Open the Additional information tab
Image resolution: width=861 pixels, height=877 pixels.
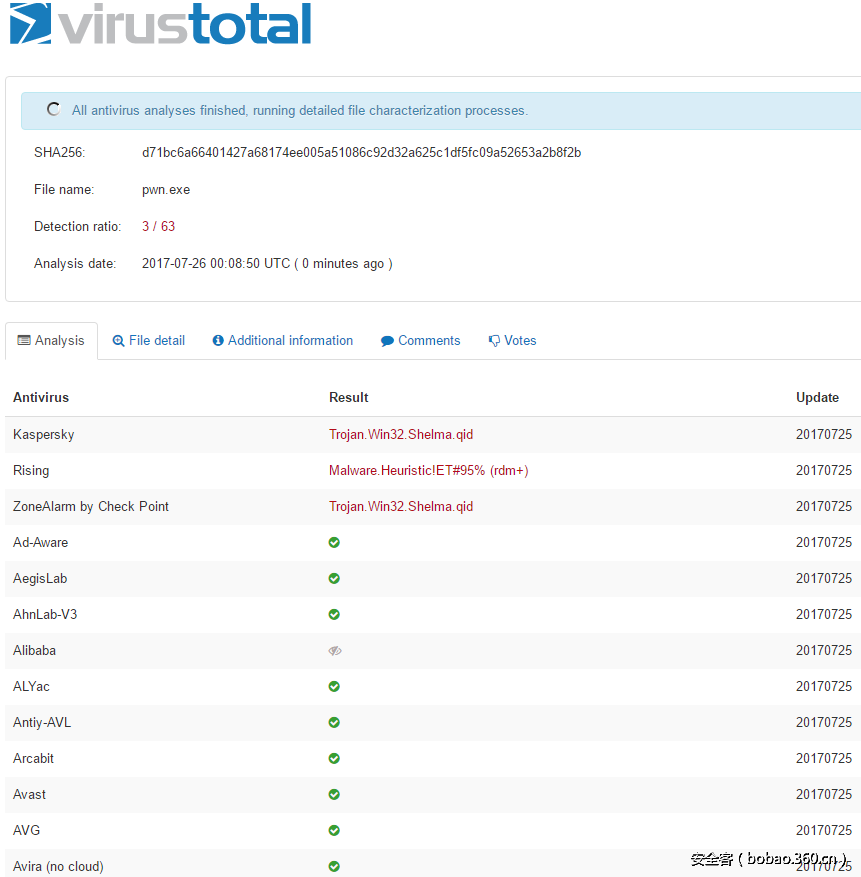point(283,341)
